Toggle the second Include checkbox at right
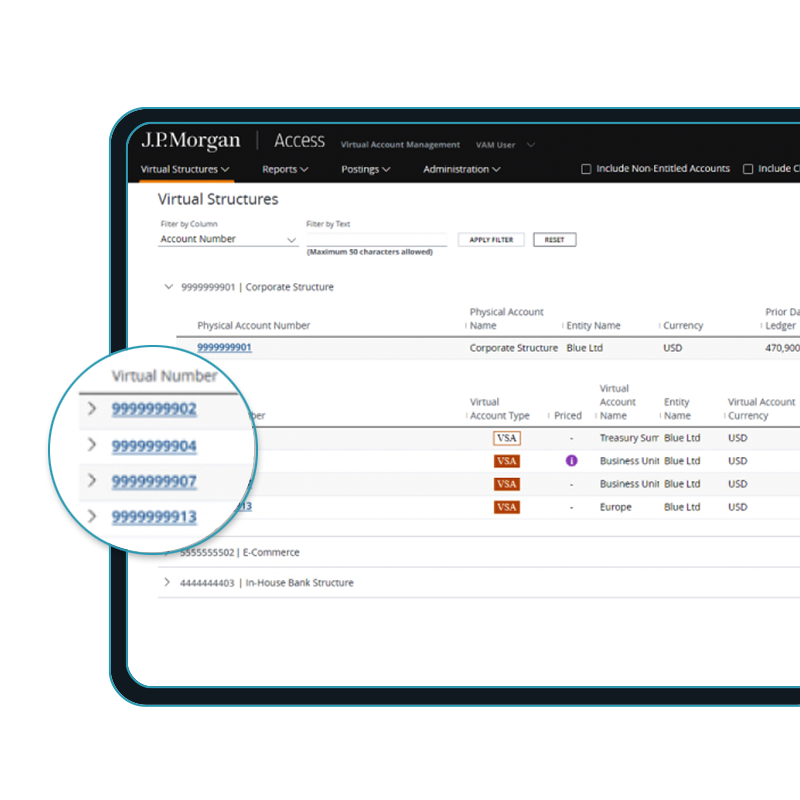 pos(748,169)
